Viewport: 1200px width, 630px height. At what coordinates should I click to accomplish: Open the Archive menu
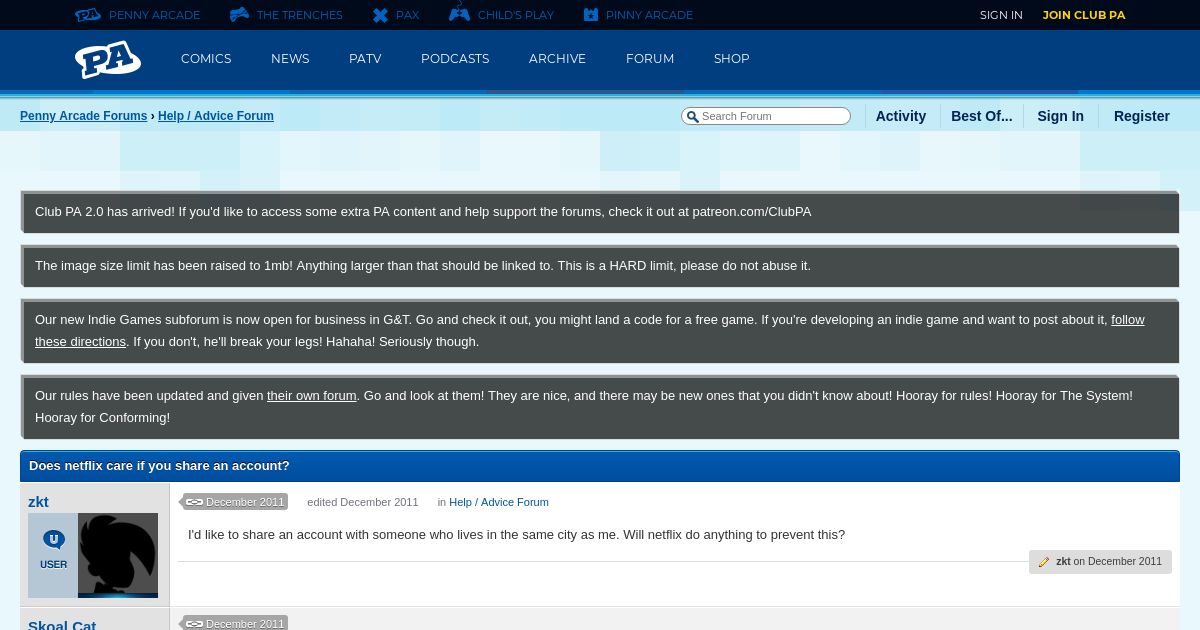point(557,59)
